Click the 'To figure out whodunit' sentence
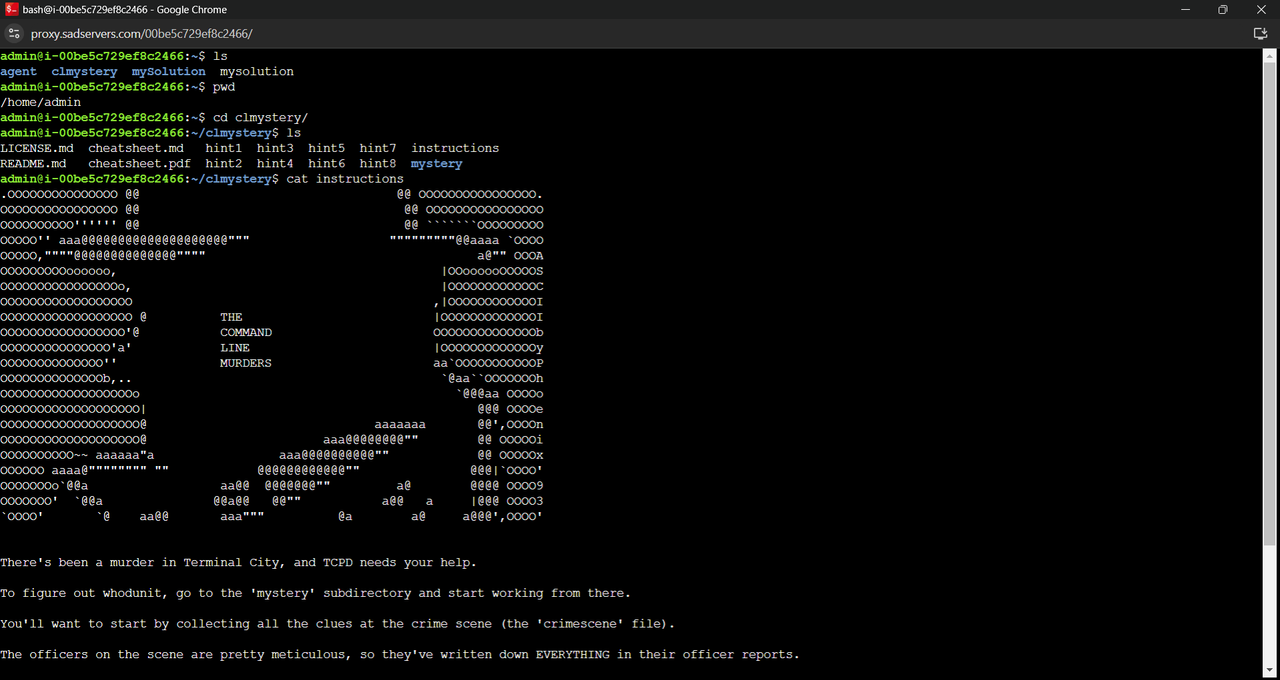The image size is (1280, 680). 316,593
